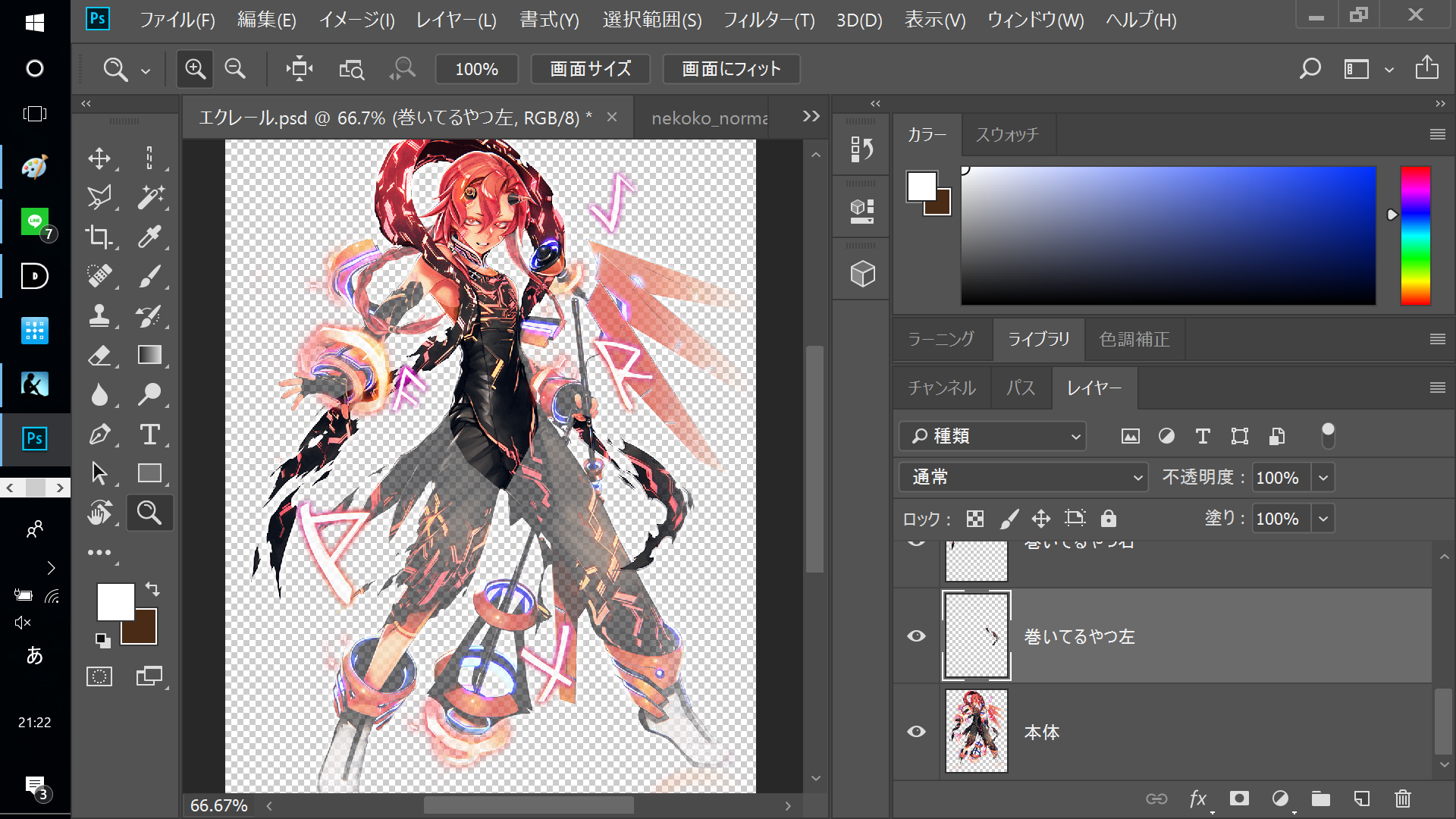1456x819 pixels.
Task: Open the Edit Toolbar three-dots menu
Action: coord(99,553)
